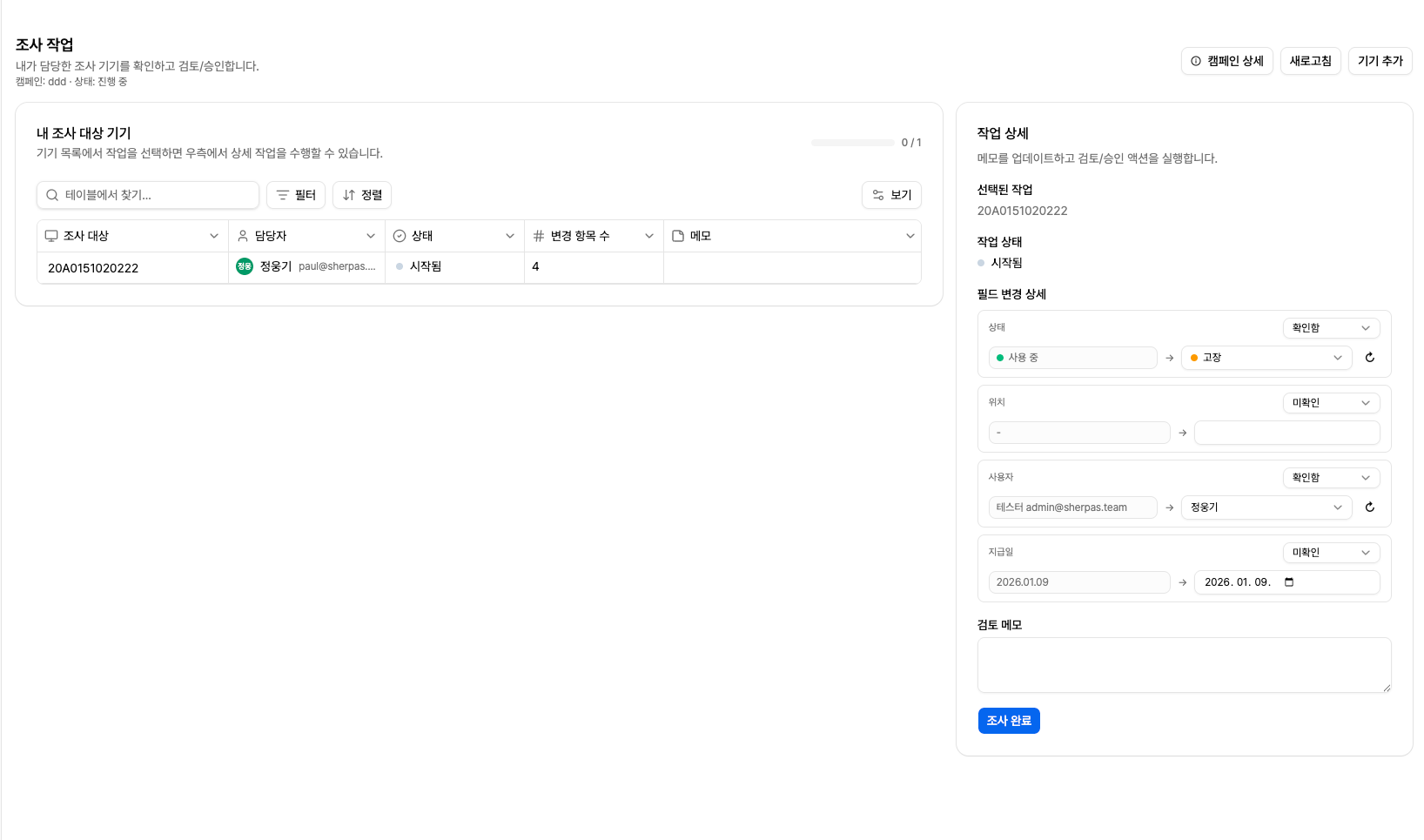Open the 상태 확인함 confirmation dropdown
The width and height of the screenshot is (1424, 840).
coord(1331,328)
